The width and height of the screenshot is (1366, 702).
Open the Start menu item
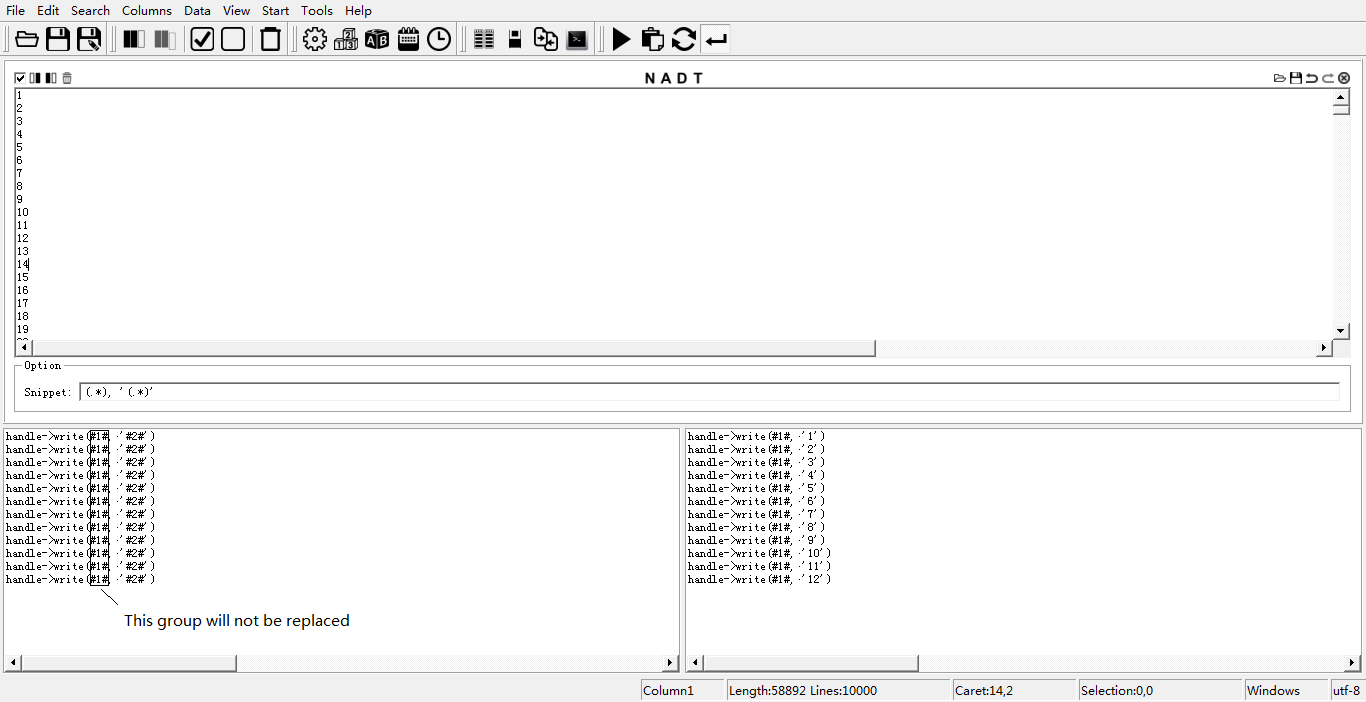[276, 10]
